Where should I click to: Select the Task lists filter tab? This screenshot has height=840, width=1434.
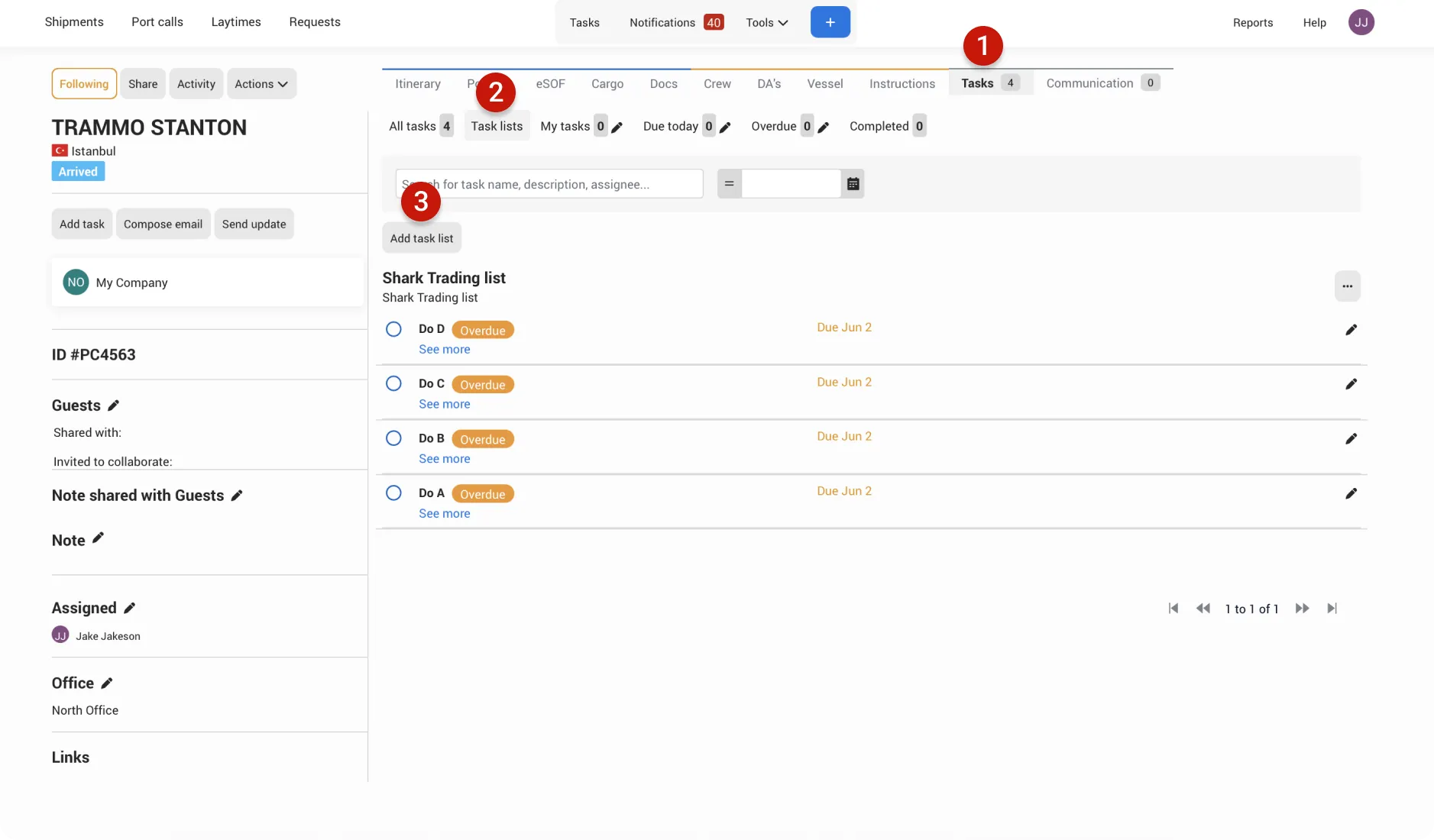click(497, 127)
